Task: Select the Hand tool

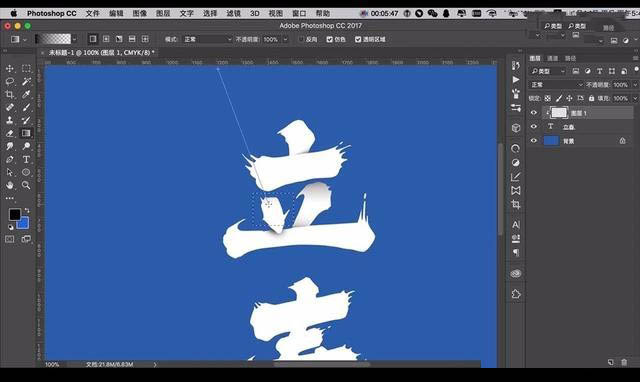Action: 10,185
